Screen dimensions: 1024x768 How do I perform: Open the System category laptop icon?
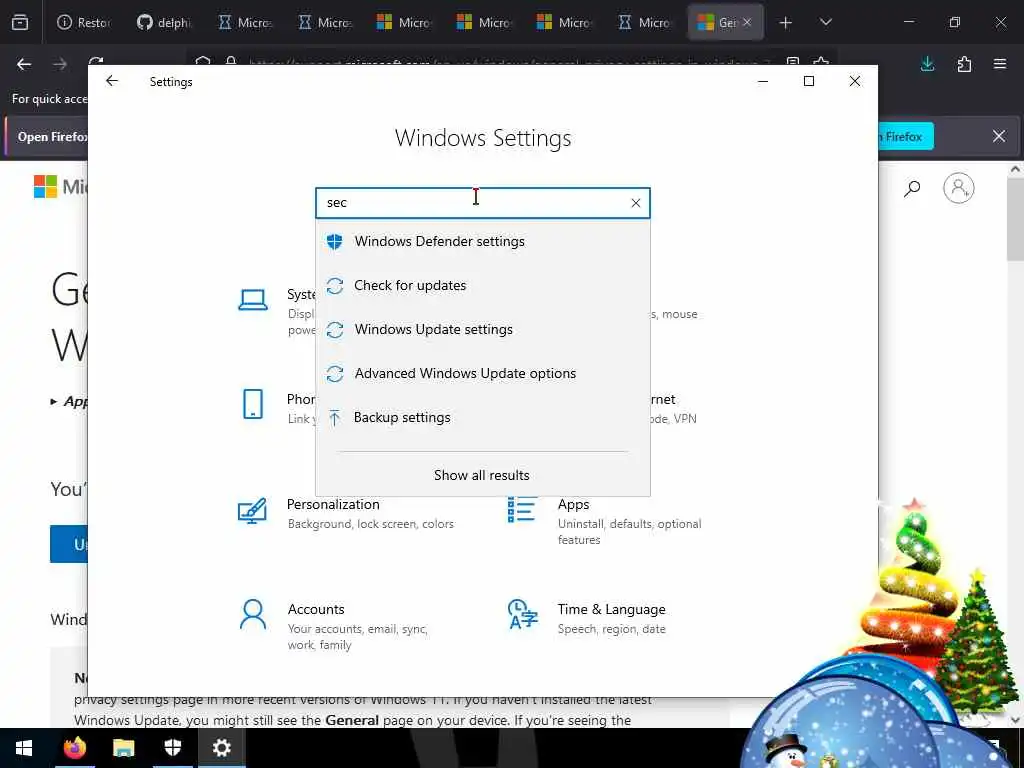click(x=253, y=300)
